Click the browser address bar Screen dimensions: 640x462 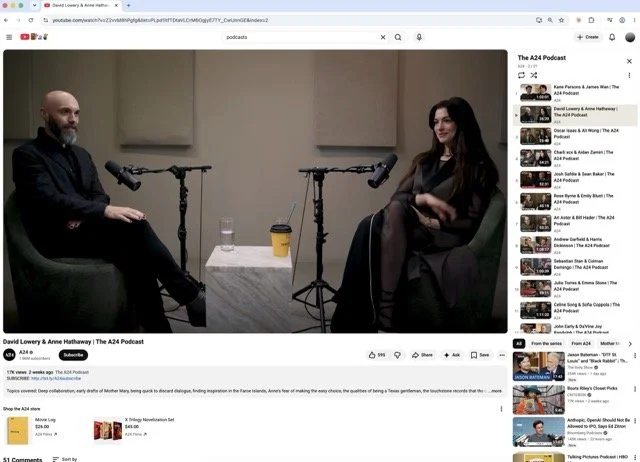coord(286,20)
